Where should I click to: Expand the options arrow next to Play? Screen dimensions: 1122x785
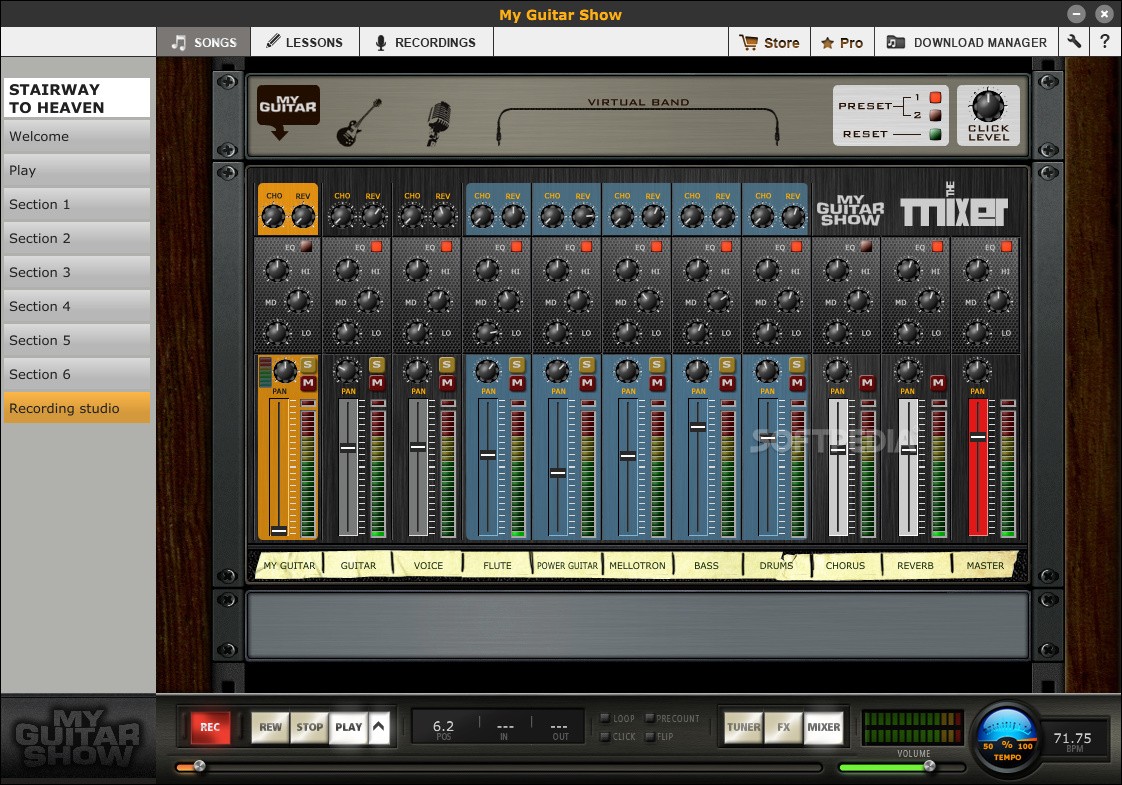click(x=379, y=727)
